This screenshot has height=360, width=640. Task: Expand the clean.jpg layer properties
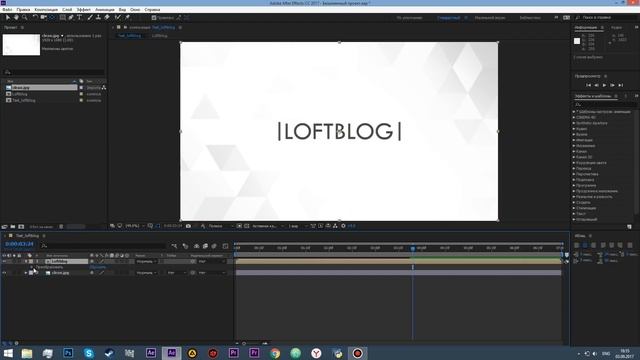(x=26, y=273)
